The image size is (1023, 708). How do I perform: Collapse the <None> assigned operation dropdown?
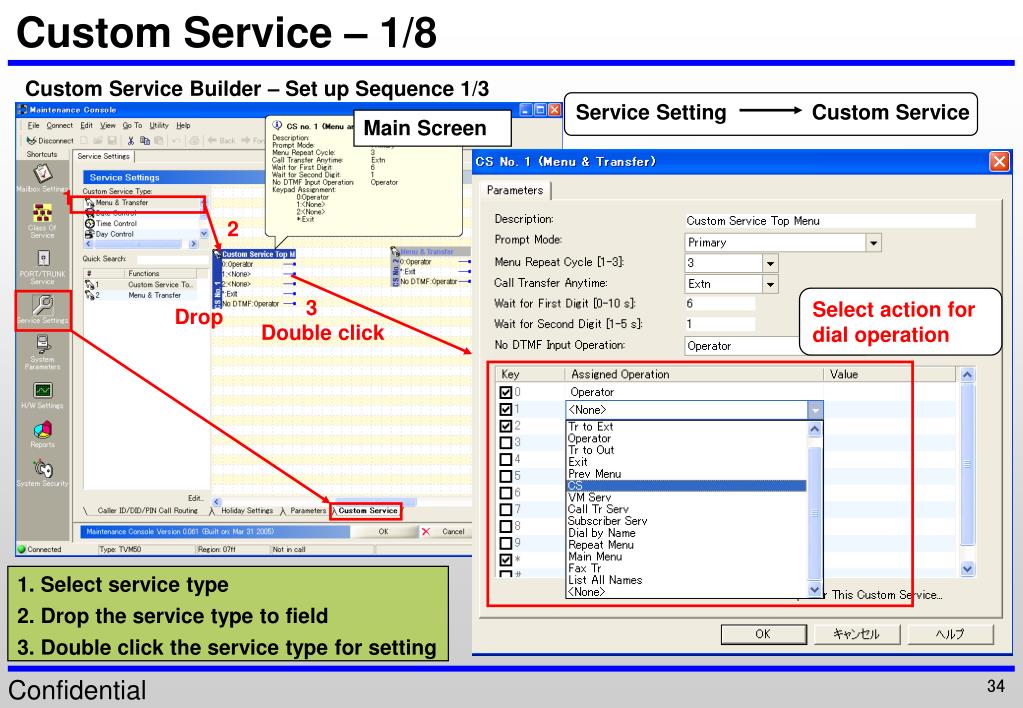coord(815,410)
